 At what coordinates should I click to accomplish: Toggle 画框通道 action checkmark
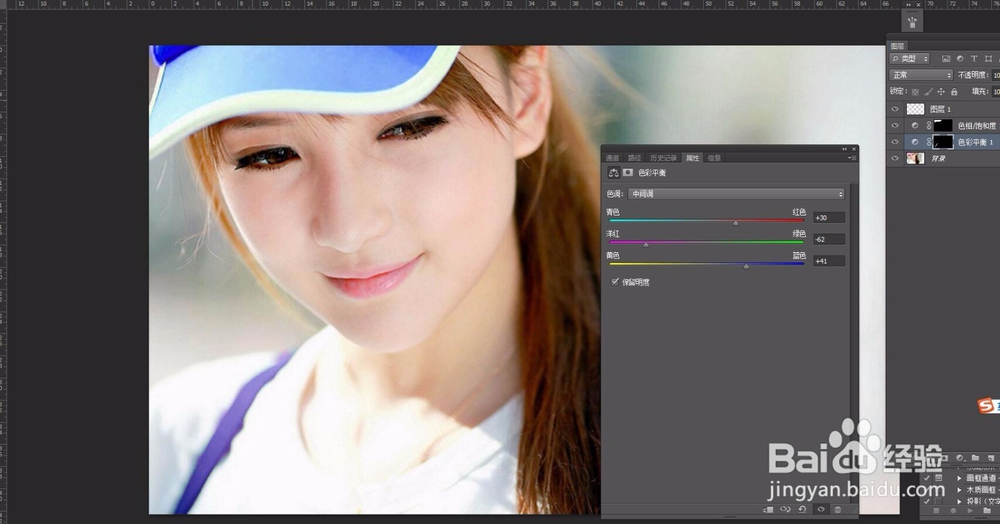[x=927, y=478]
